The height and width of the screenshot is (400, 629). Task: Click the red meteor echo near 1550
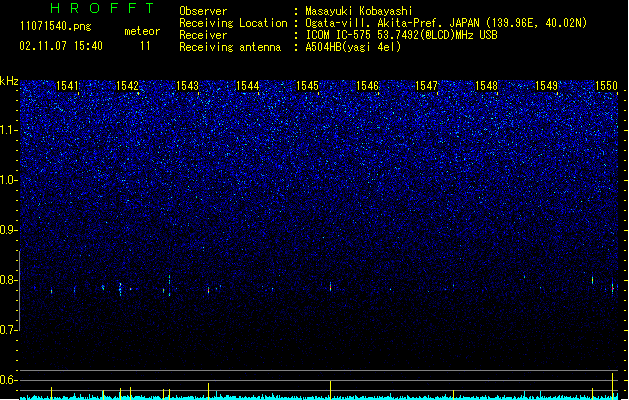click(x=613, y=286)
